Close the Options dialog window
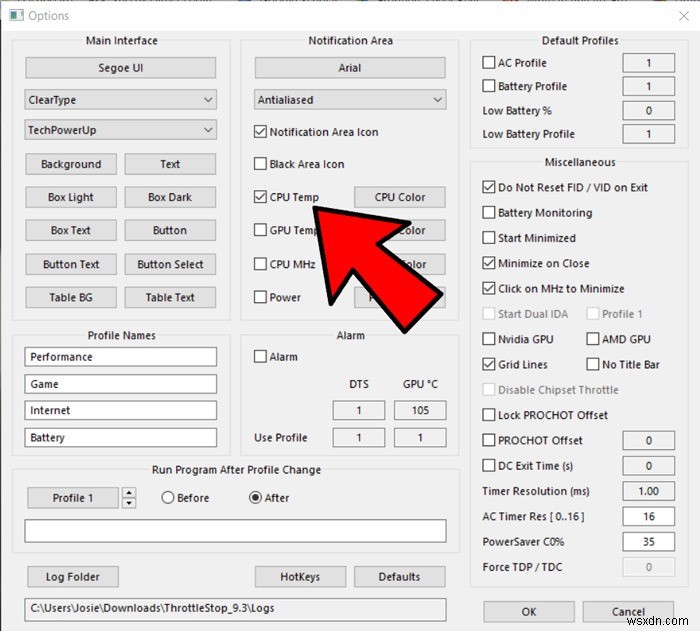700x631 pixels. pos(683,16)
